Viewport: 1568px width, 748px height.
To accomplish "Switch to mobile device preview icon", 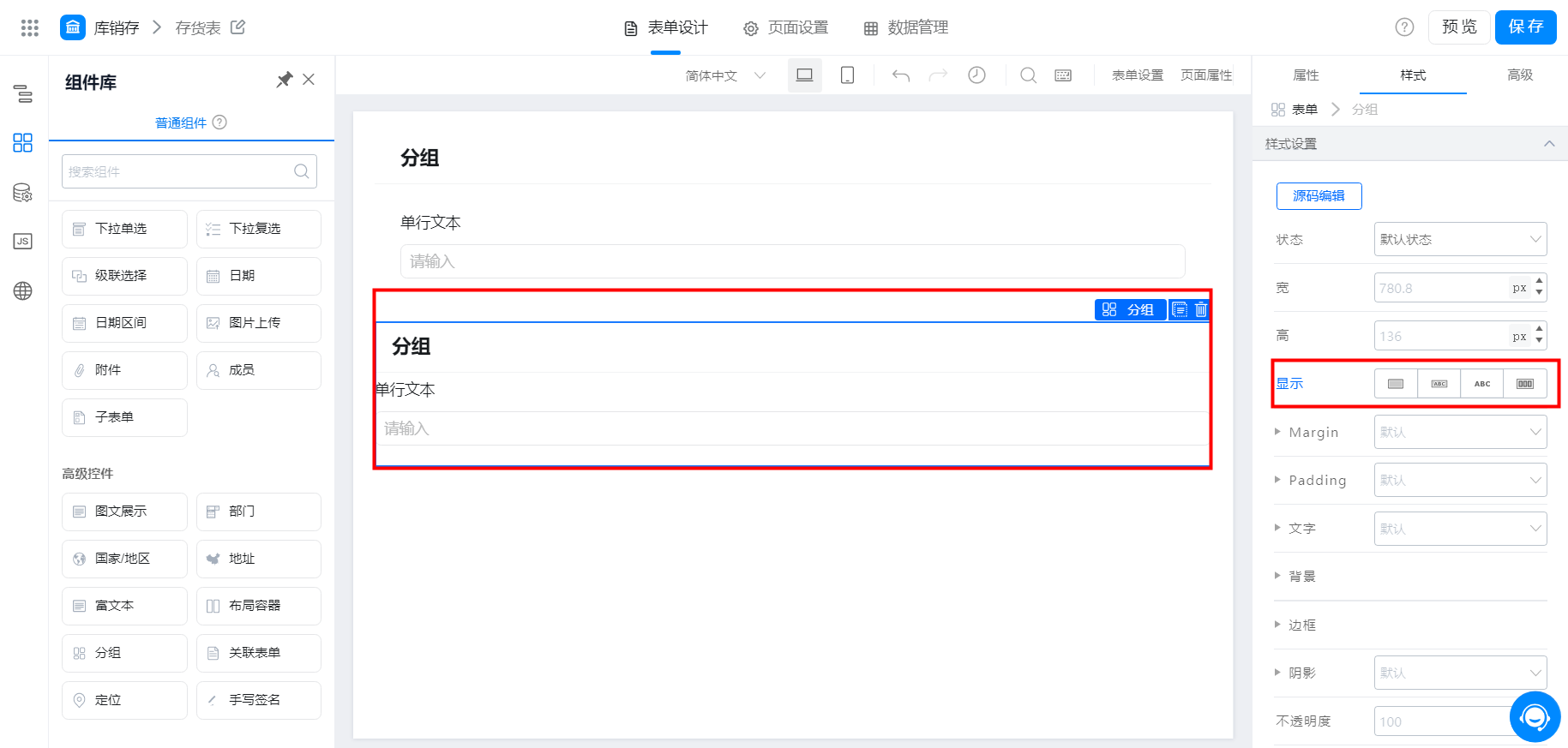I will tap(847, 75).
